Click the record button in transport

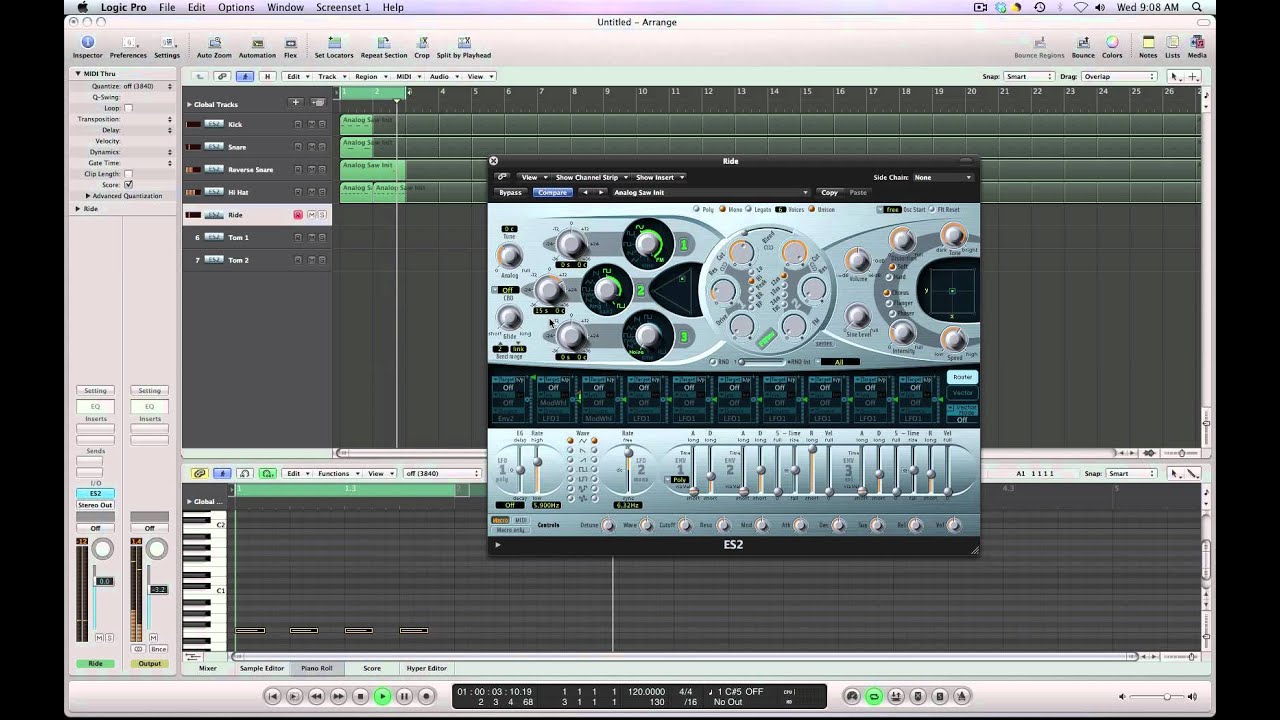point(426,696)
